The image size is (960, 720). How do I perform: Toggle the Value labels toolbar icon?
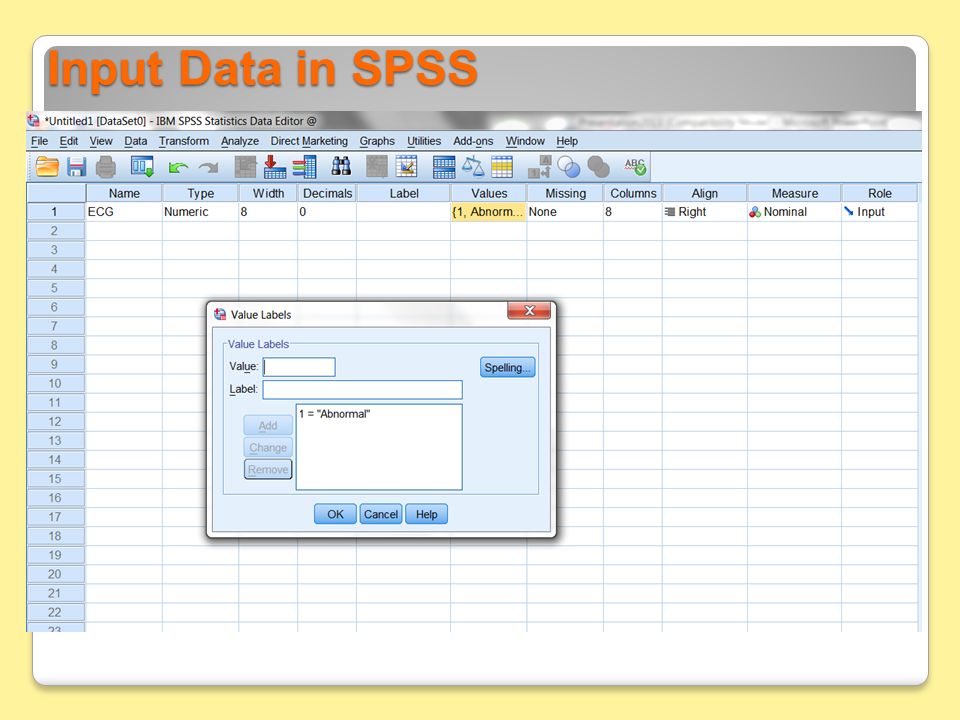click(x=540, y=167)
